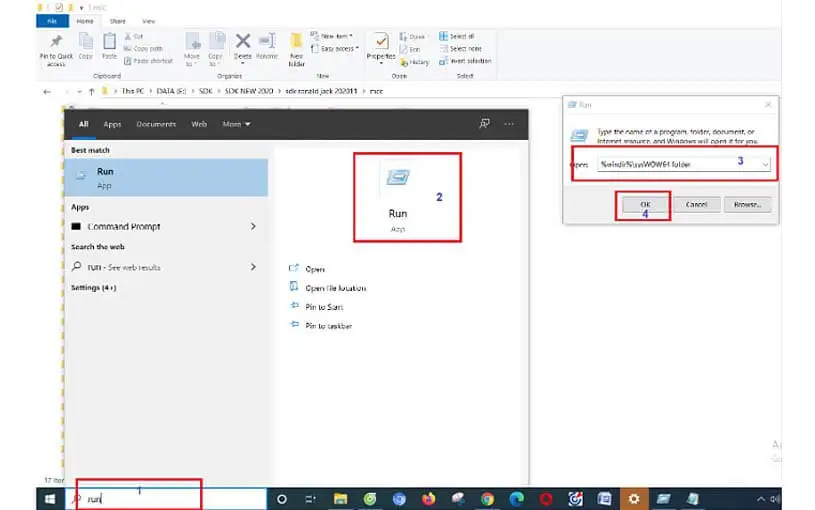Click the taskbar search box
The image size is (815, 510).
(x=166, y=499)
